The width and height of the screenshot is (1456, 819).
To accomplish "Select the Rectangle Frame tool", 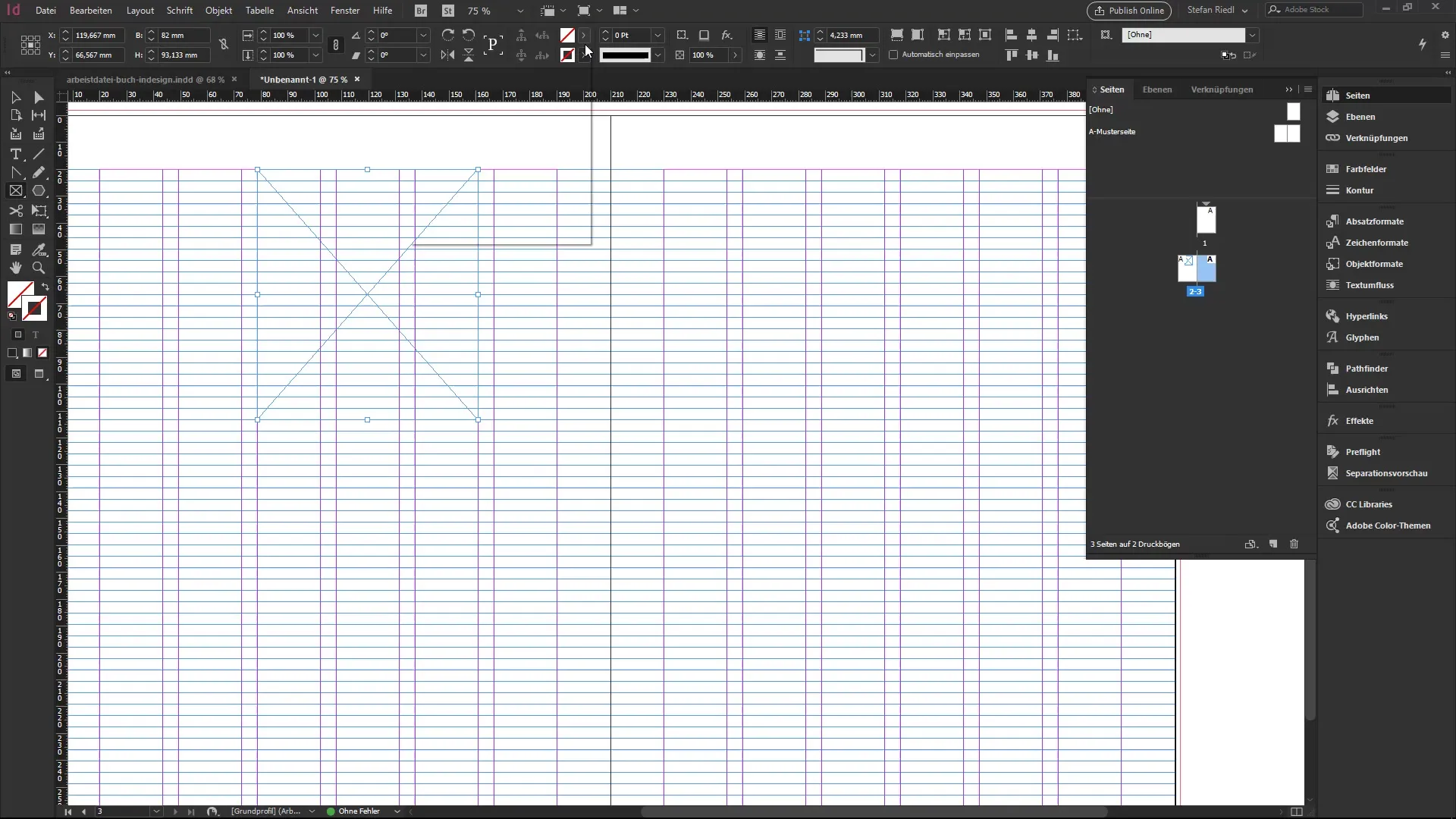I will 15,191.
